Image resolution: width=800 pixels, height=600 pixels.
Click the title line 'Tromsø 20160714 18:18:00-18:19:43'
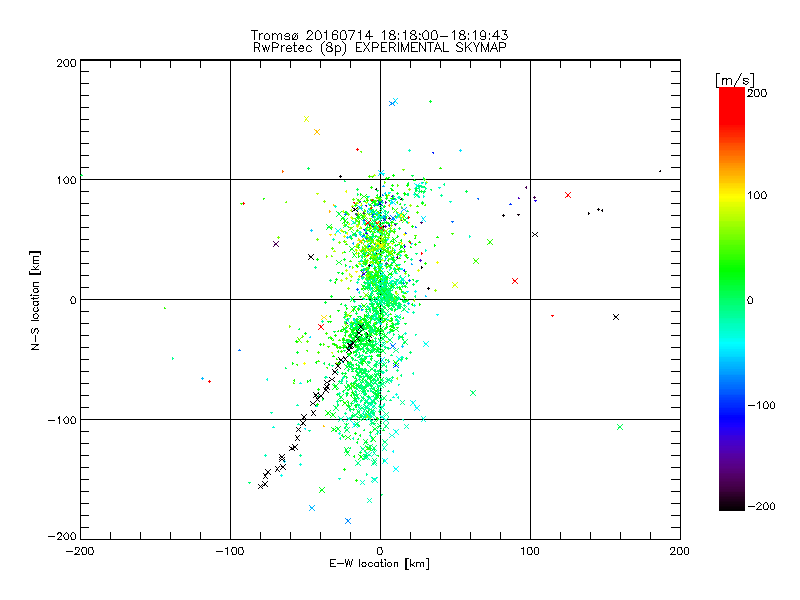(379, 35)
